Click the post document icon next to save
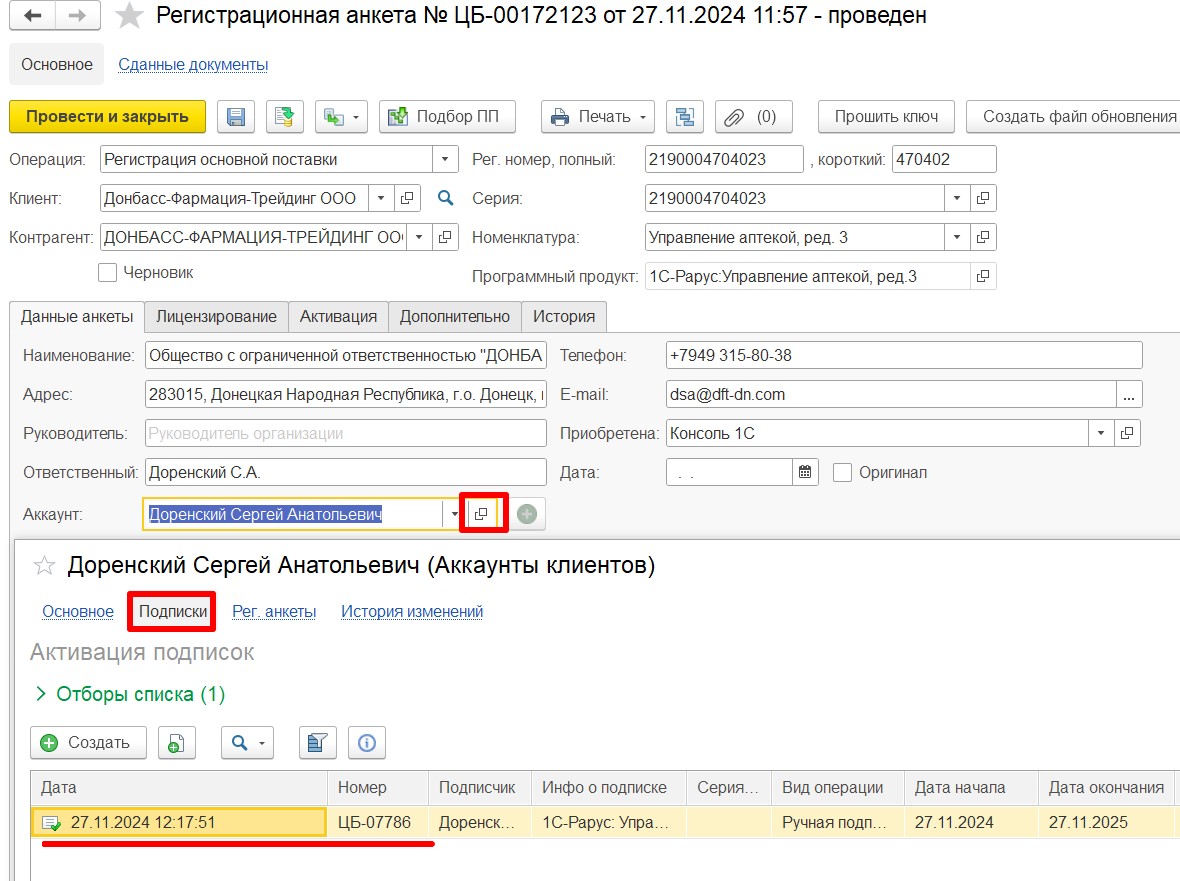Screen dimensions: 1180x881 point(284,117)
